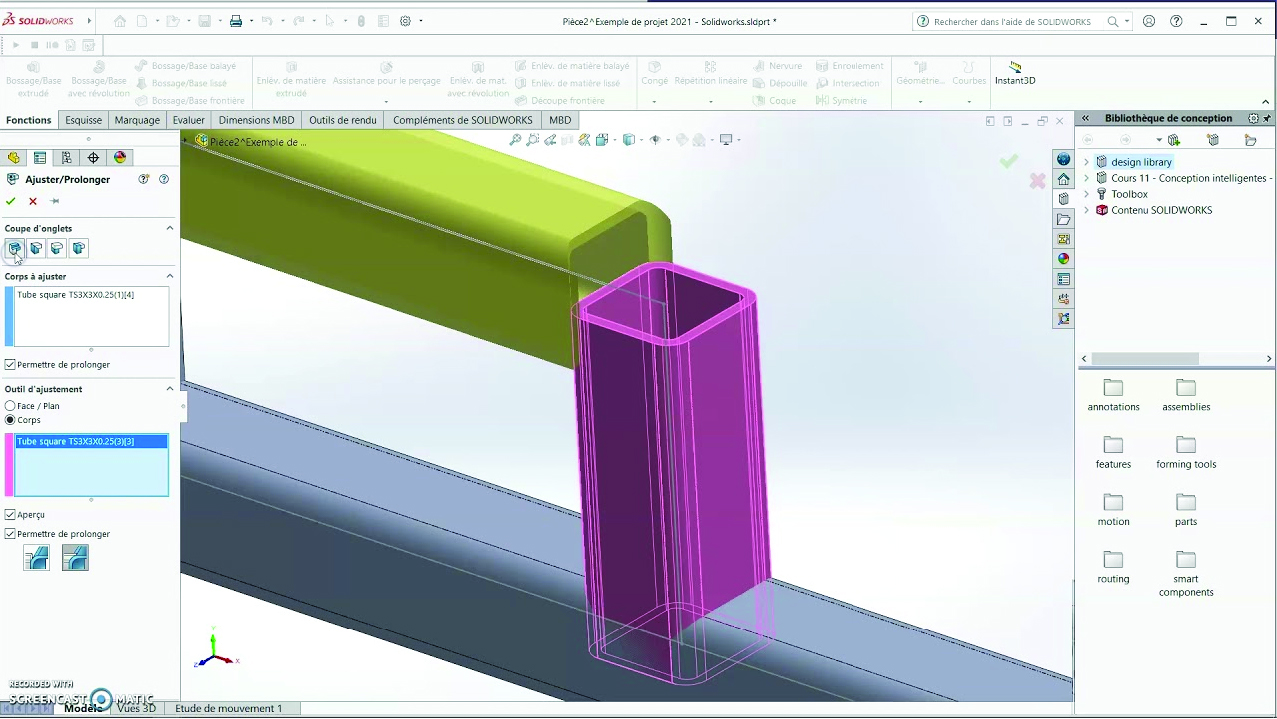This screenshot has height=719, width=1277.
Task: Expand the Contenu SOLIDWORKS tree node
Action: (x=1087, y=210)
